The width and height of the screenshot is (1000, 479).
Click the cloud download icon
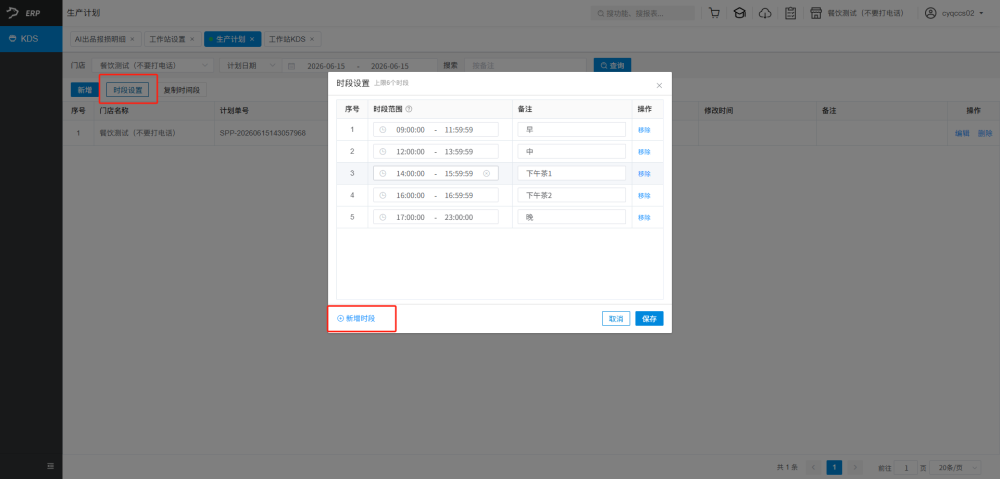765,13
